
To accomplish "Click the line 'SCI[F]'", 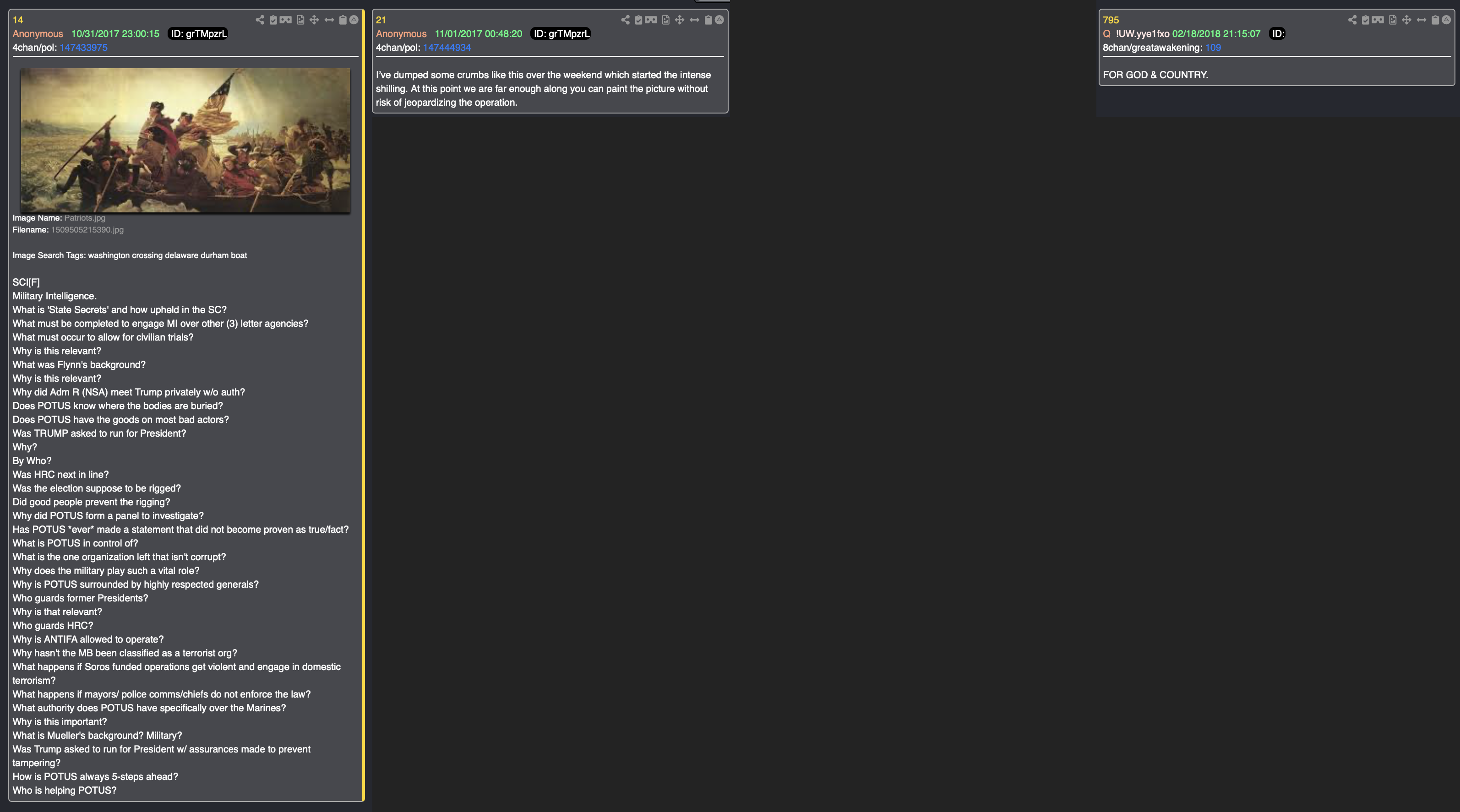I will tap(26, 282).
